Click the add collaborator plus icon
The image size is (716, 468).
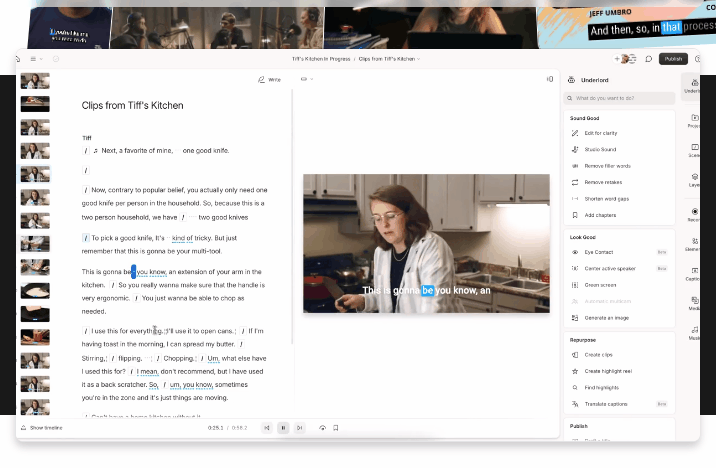click(x=617, y=59)
